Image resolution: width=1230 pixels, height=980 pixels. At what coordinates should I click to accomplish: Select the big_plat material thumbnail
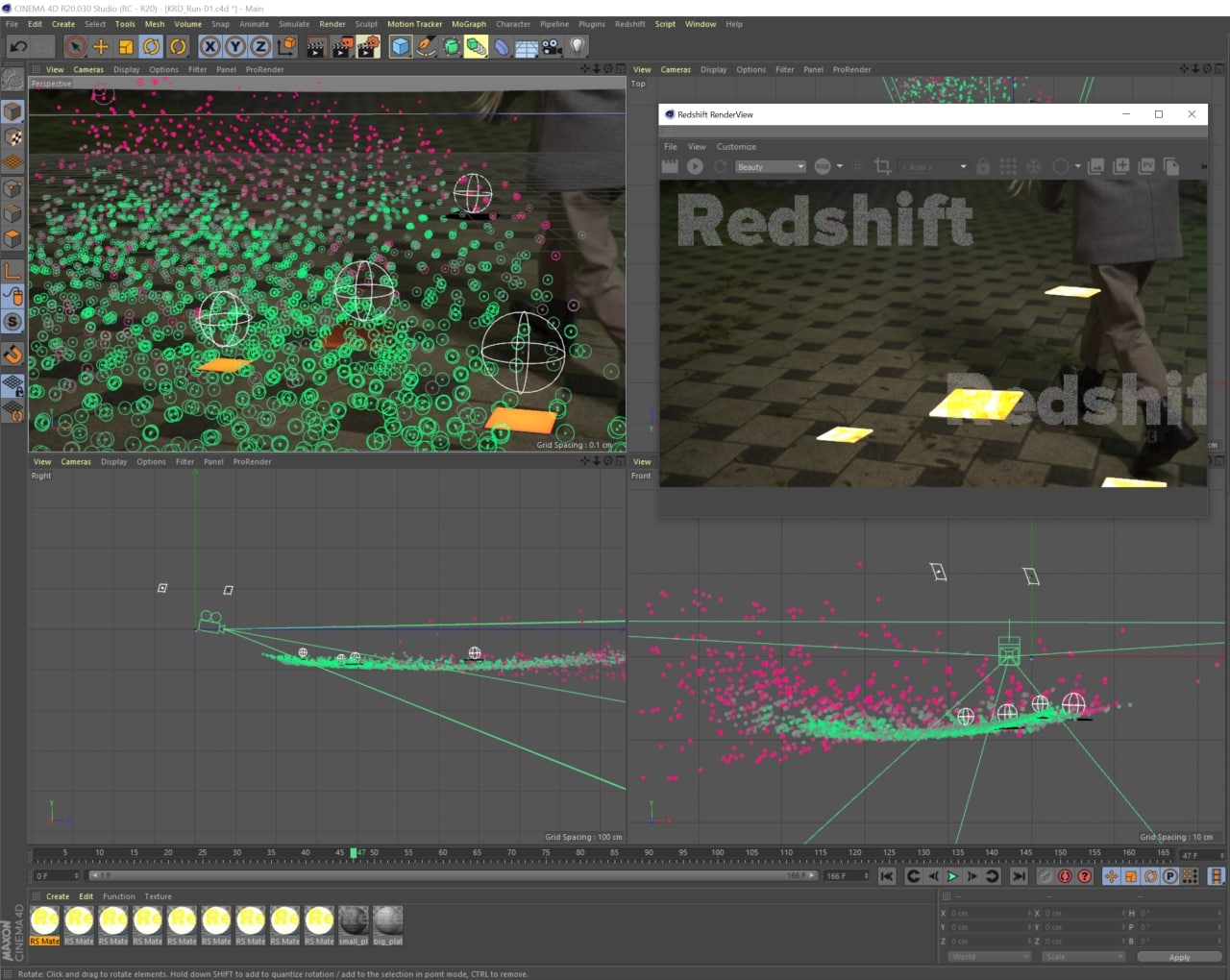(387, 925)
